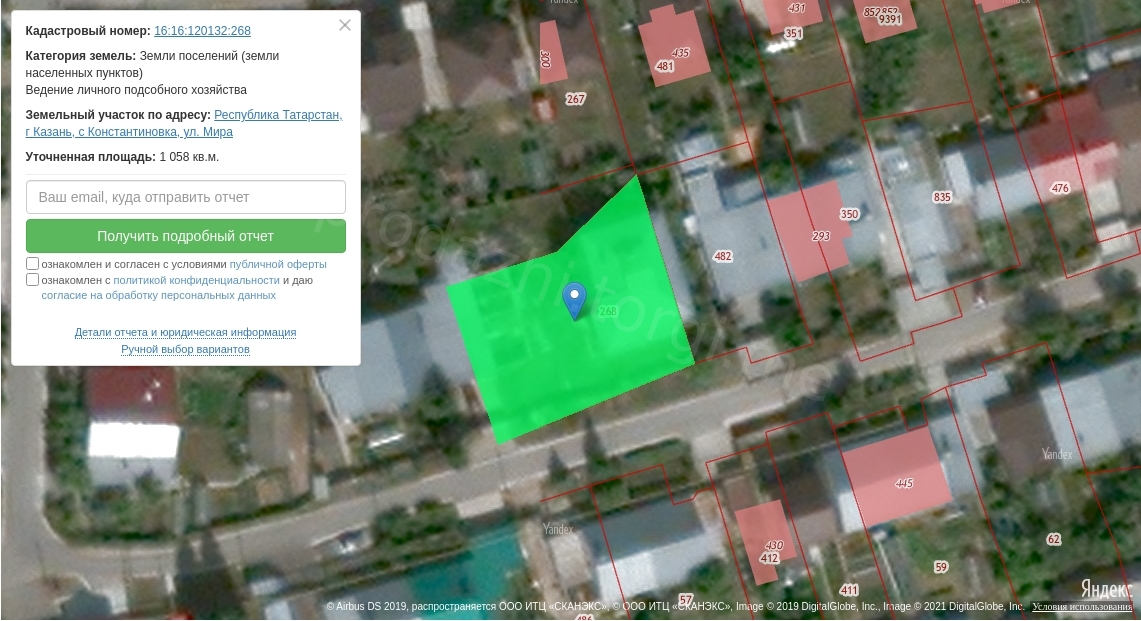Check the публичной оферты agreement checkbox

tap(33, 264)
